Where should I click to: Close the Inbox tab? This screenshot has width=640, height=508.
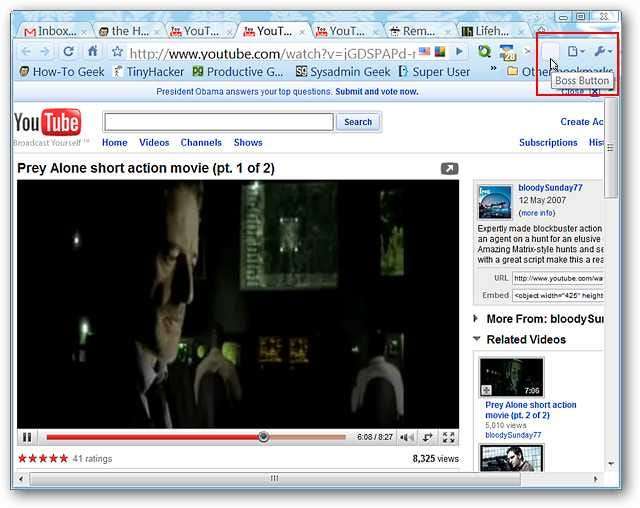(84, 32)
